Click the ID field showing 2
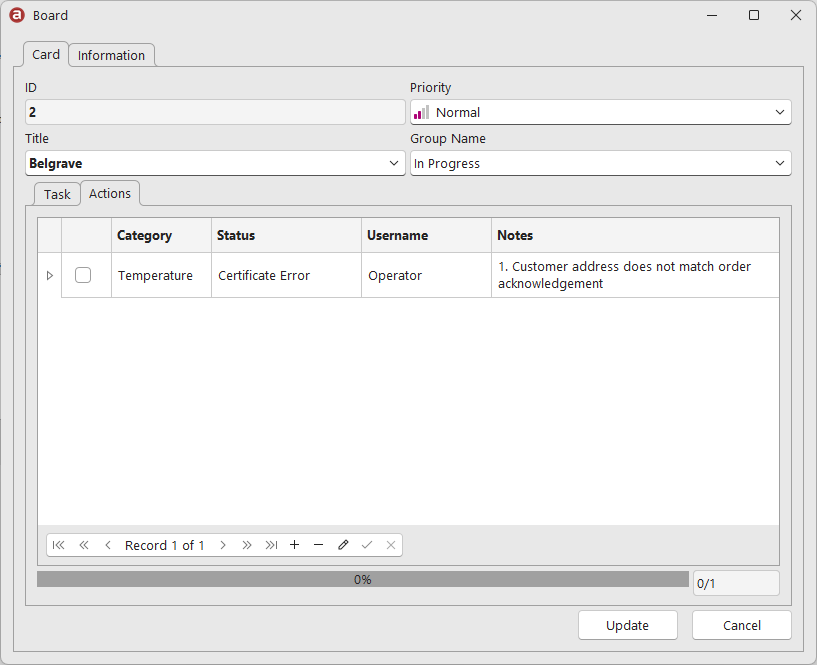Screen dimensions: 817x665 coord(215,112)
